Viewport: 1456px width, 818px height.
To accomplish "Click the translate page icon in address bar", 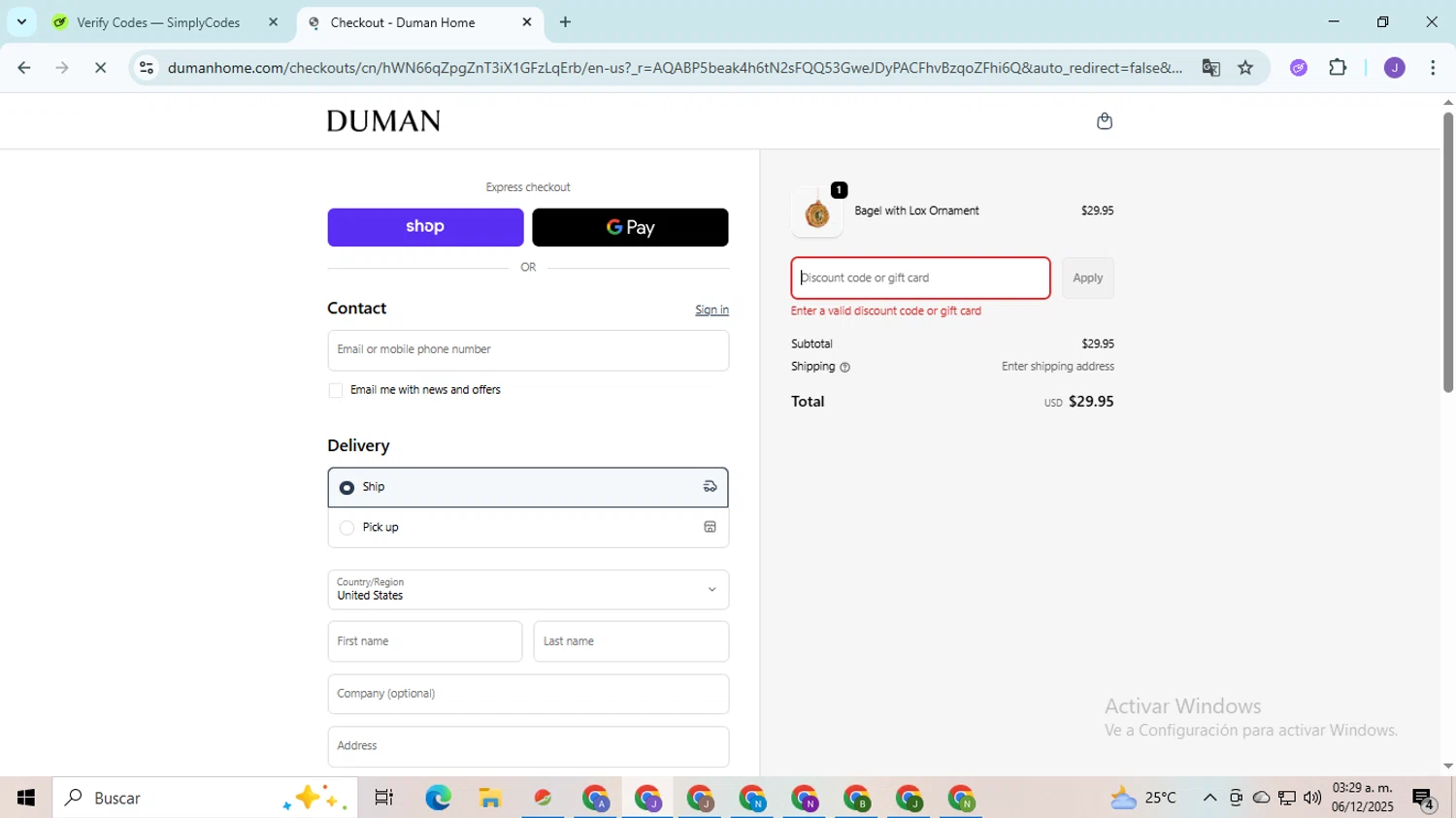I will tap(1210, 68).
